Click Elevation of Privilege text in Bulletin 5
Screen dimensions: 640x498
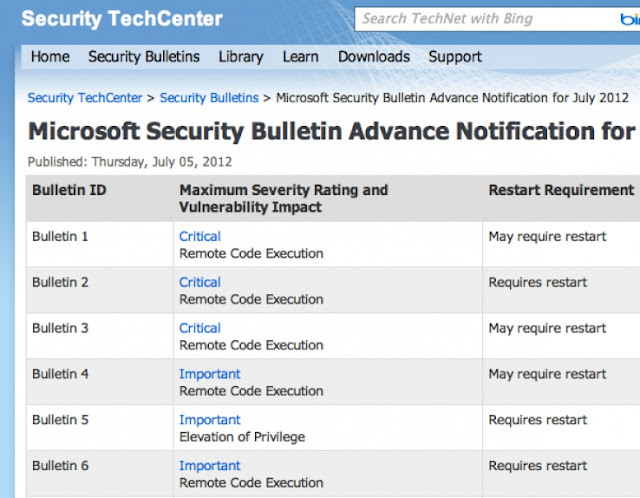tap(242, 437)
